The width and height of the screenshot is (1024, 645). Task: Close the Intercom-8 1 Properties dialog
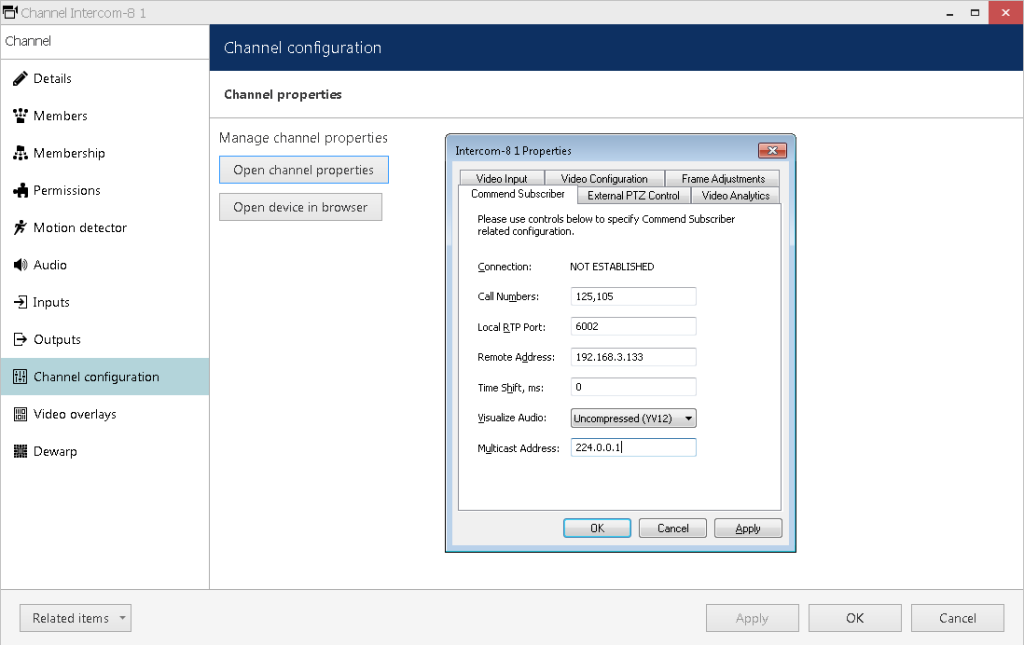click(x=772, y=151)
